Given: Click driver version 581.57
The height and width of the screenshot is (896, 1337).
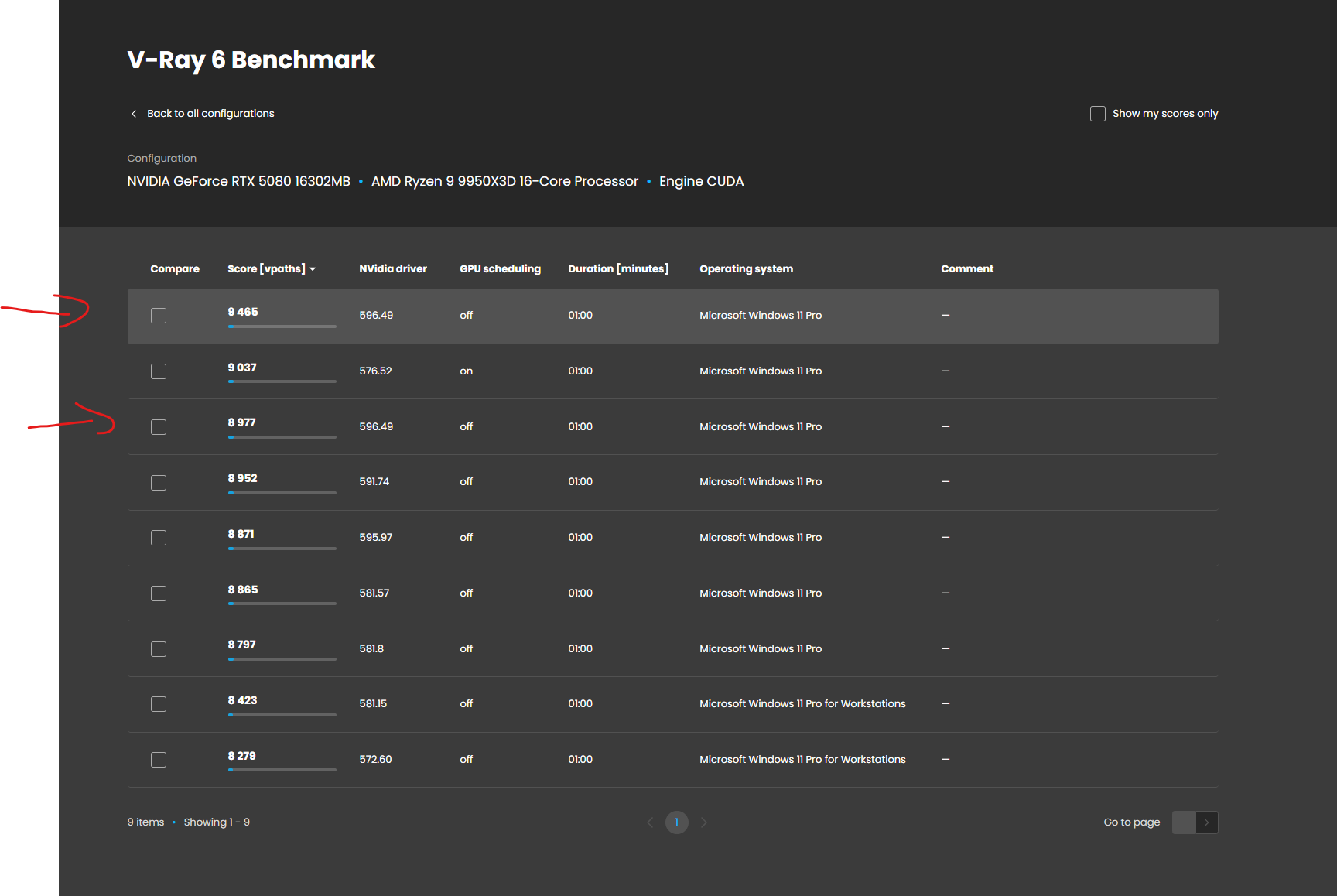Looking at the screenshot, I should coord(374,593).
